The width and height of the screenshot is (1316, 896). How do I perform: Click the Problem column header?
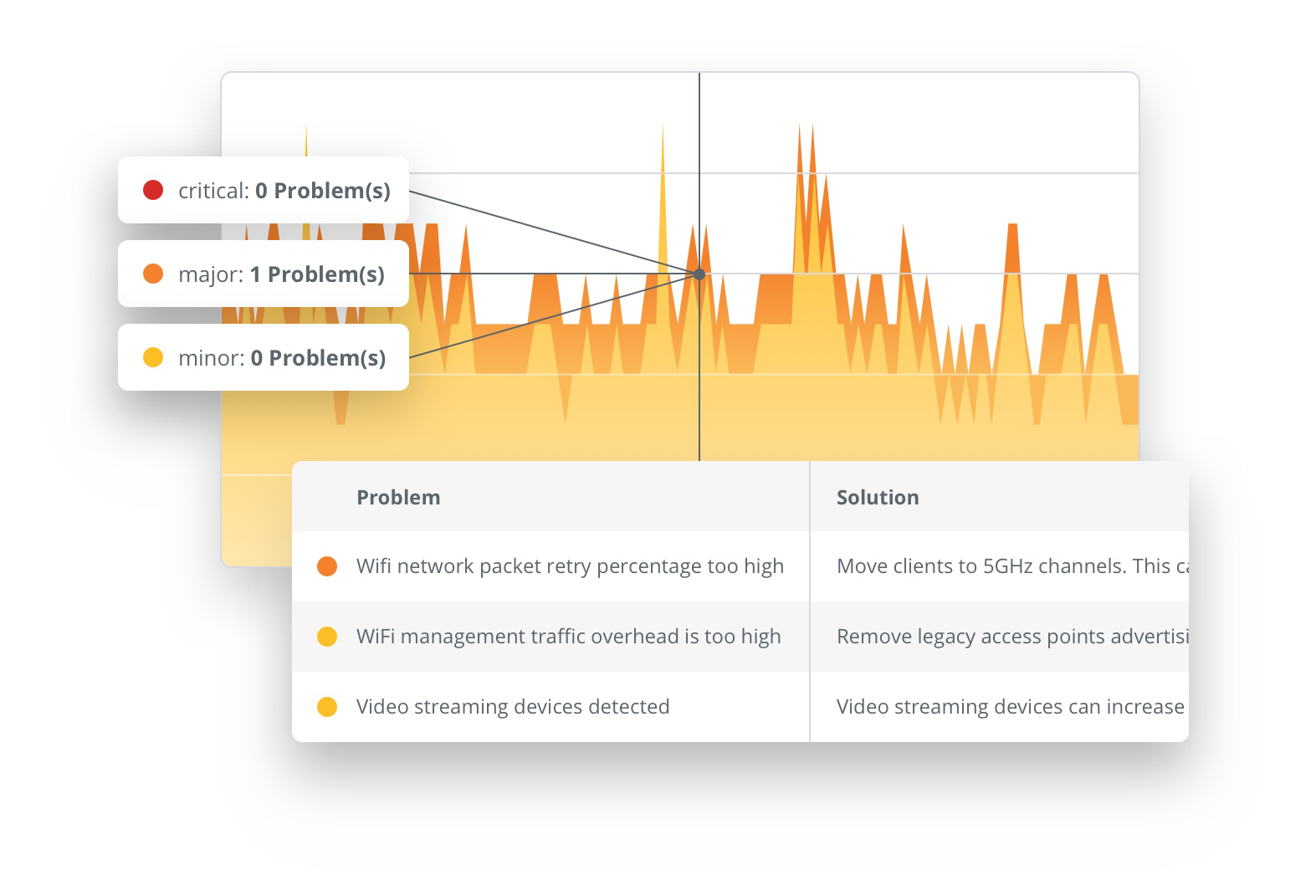398,498
